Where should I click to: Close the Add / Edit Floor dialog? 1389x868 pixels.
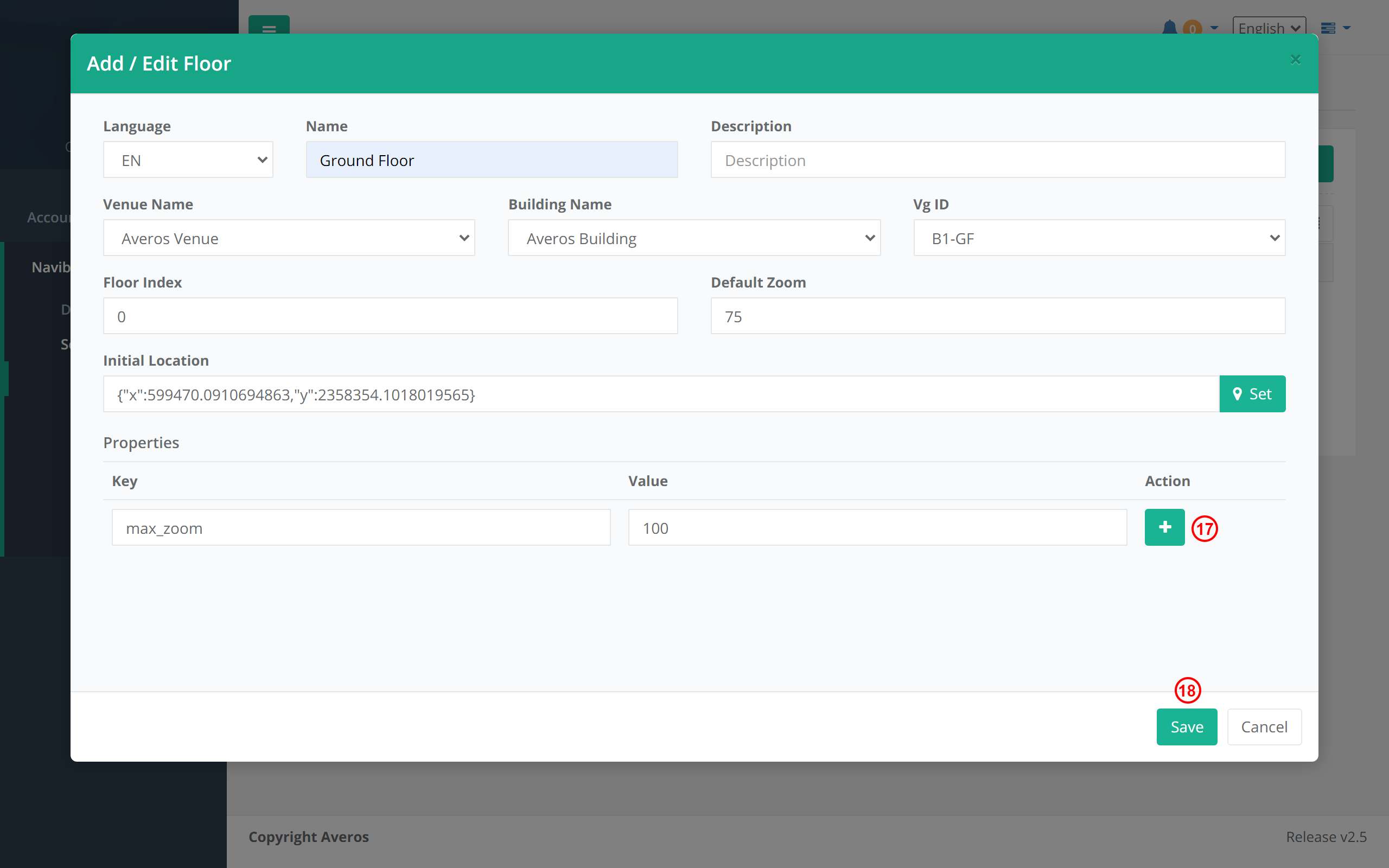pyautogui.click(x=1295, y=60)
